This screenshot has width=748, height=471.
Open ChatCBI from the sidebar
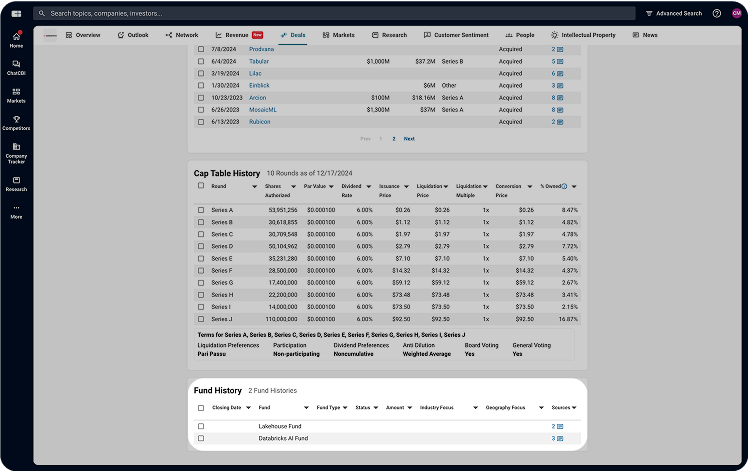coord(16,66)
